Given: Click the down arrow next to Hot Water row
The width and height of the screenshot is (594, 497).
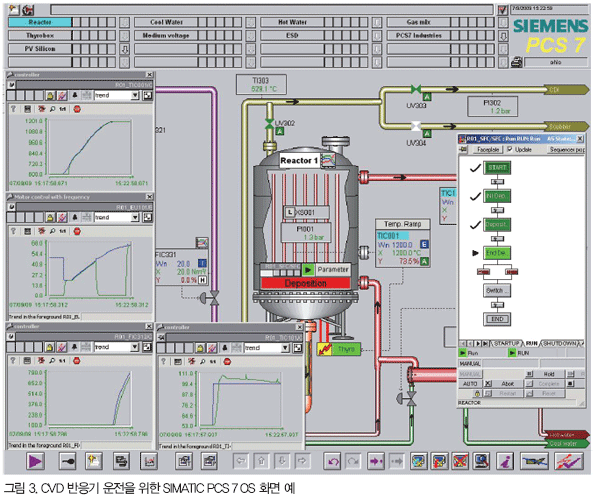Looking at the screenshot, I should coord(377,22).
